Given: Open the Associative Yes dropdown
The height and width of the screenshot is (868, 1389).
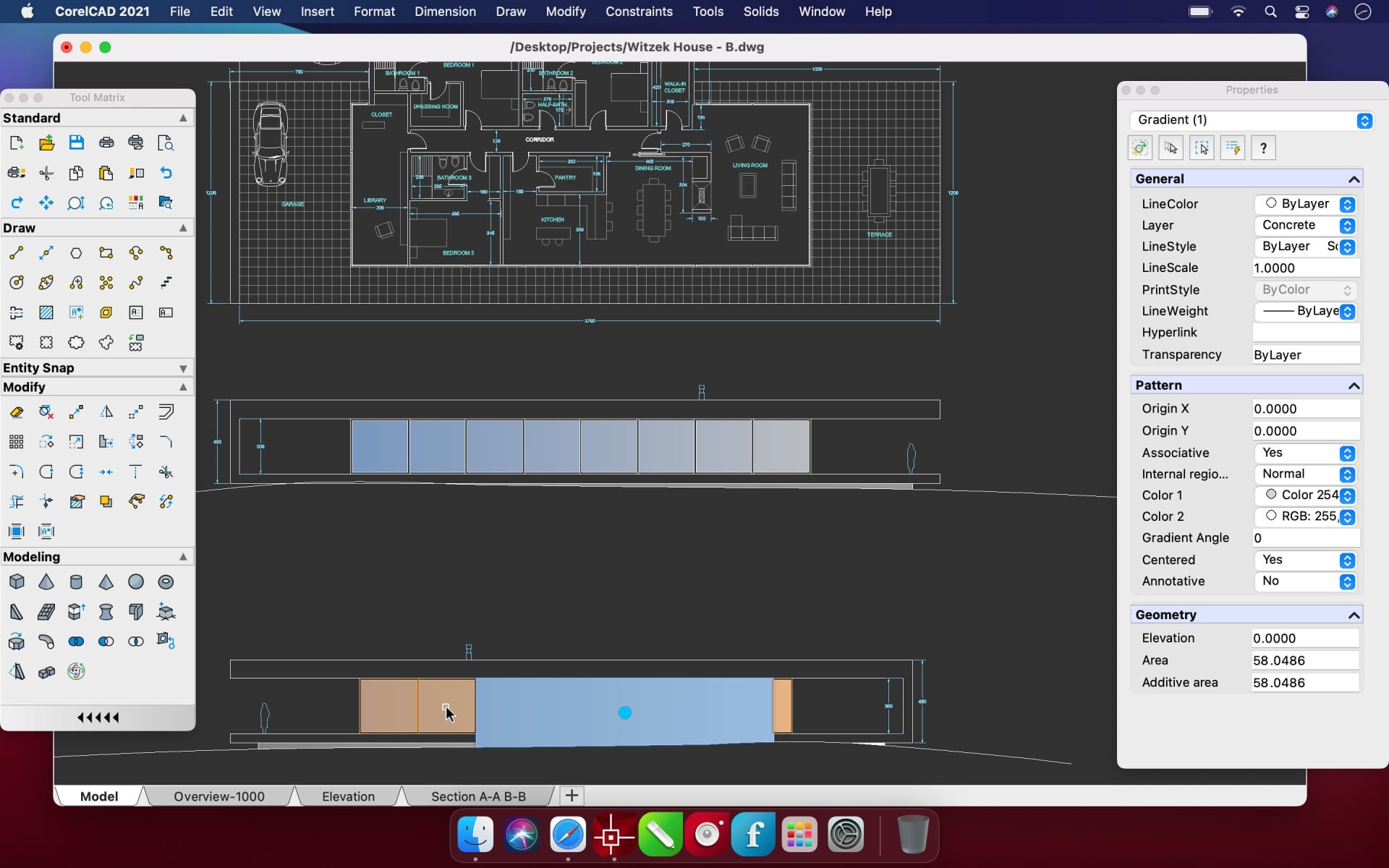Looking at the screenshot, I should click(1306, 453).
